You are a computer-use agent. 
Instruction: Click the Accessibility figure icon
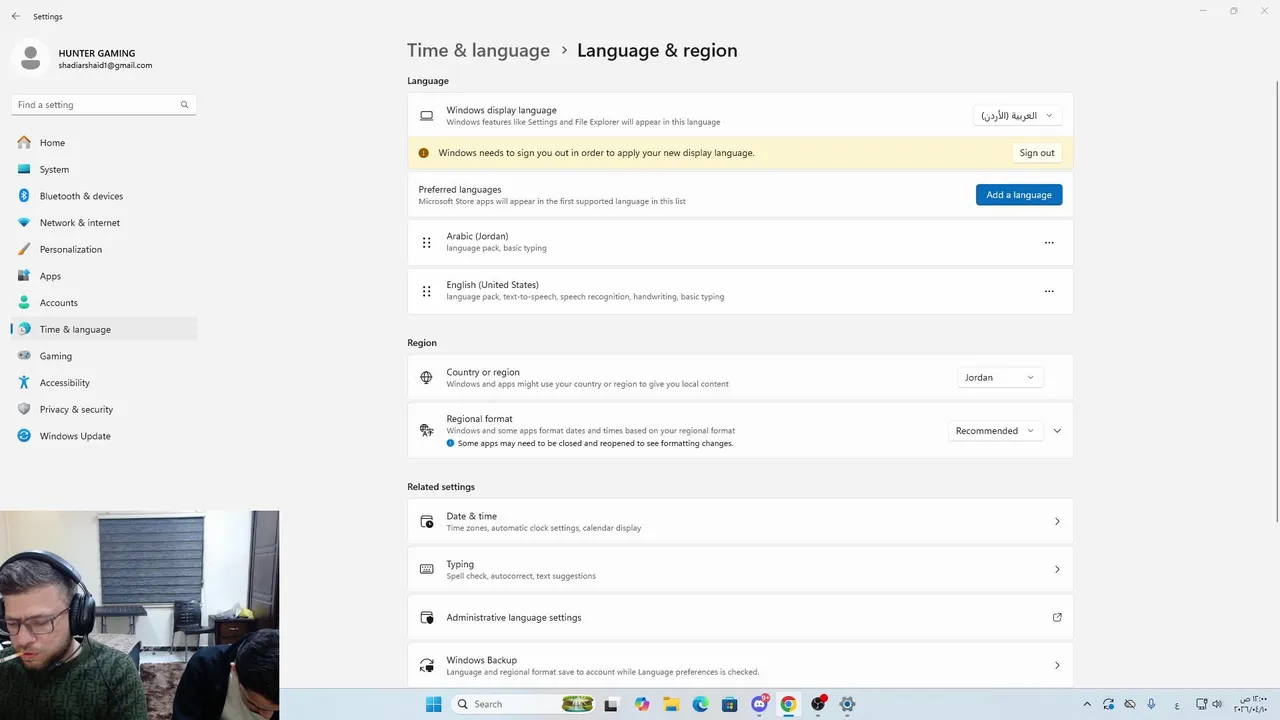(24, 383)
